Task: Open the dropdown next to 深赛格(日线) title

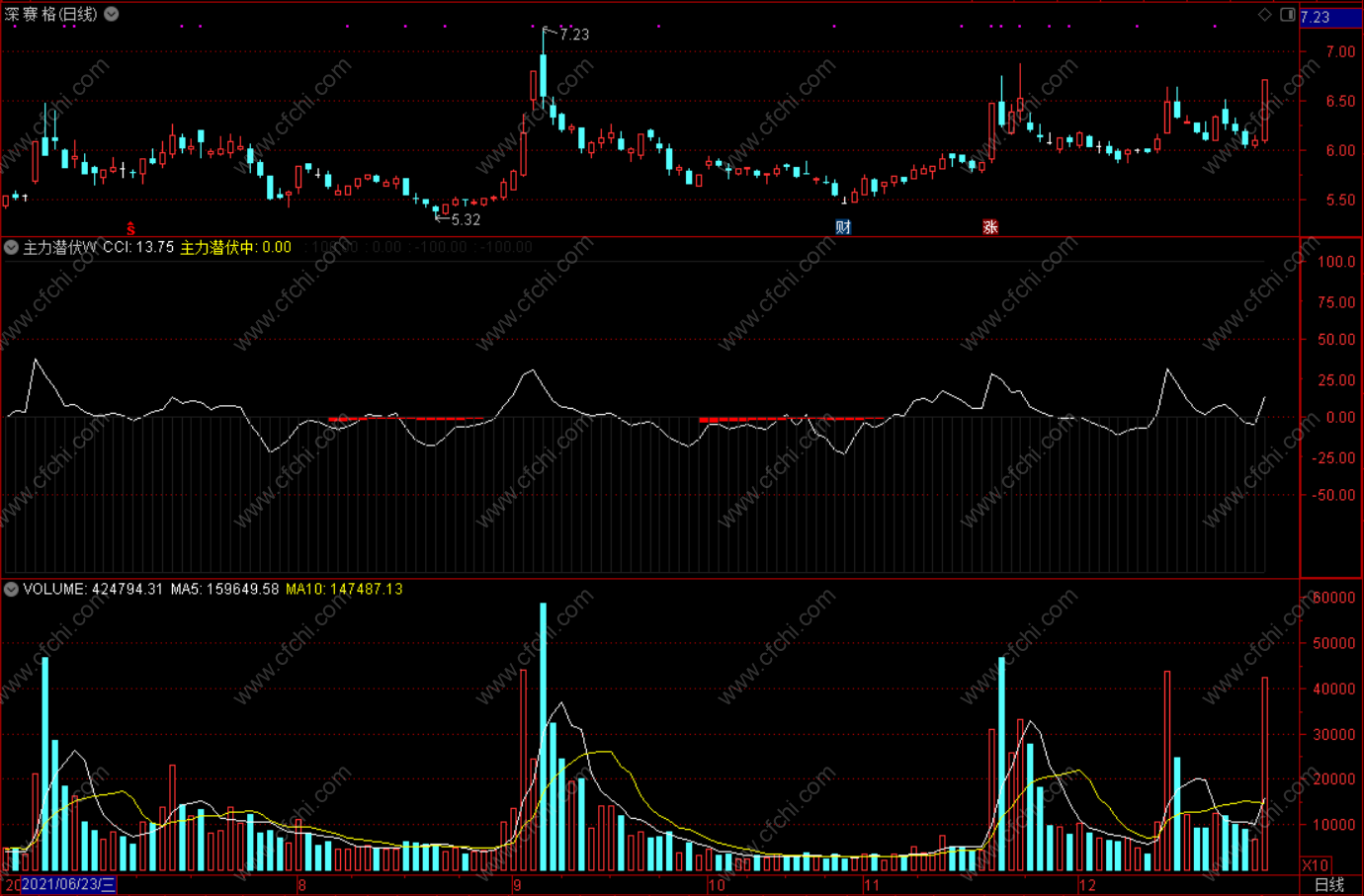Action: click(112, 14)
